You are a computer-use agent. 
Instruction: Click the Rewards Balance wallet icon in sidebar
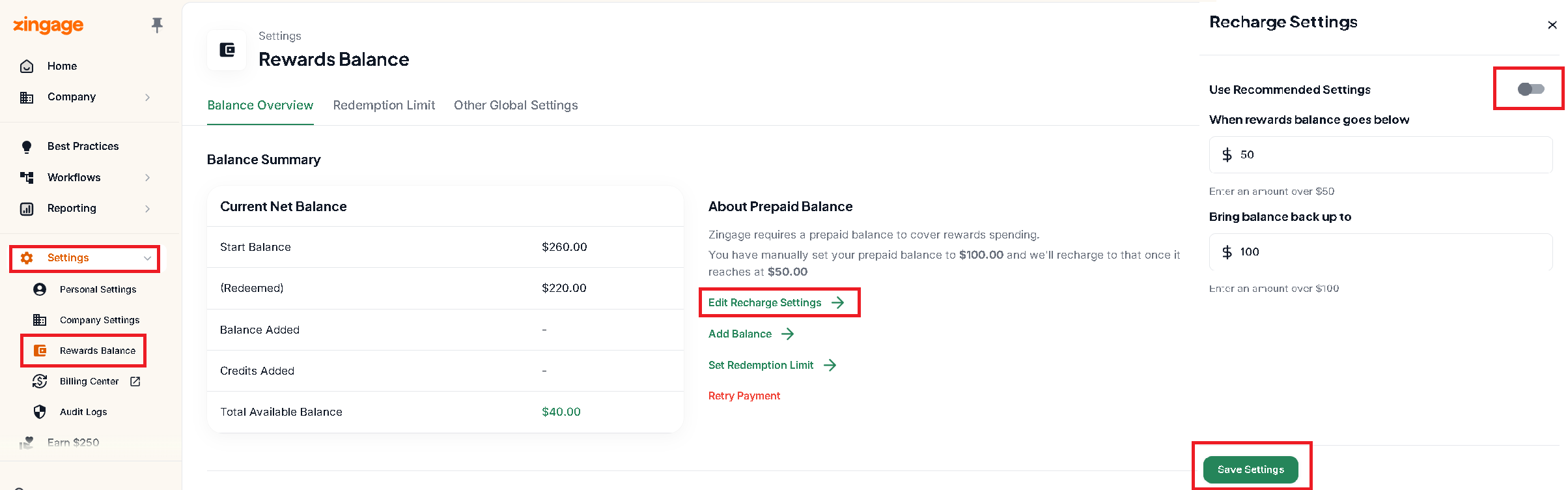coord(40,351)
